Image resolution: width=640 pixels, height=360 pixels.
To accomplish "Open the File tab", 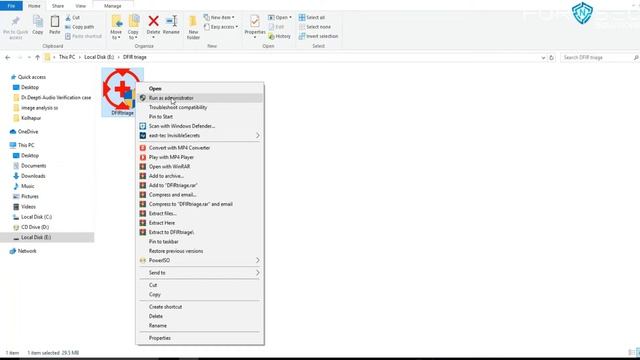I will [x=11, y=6].
